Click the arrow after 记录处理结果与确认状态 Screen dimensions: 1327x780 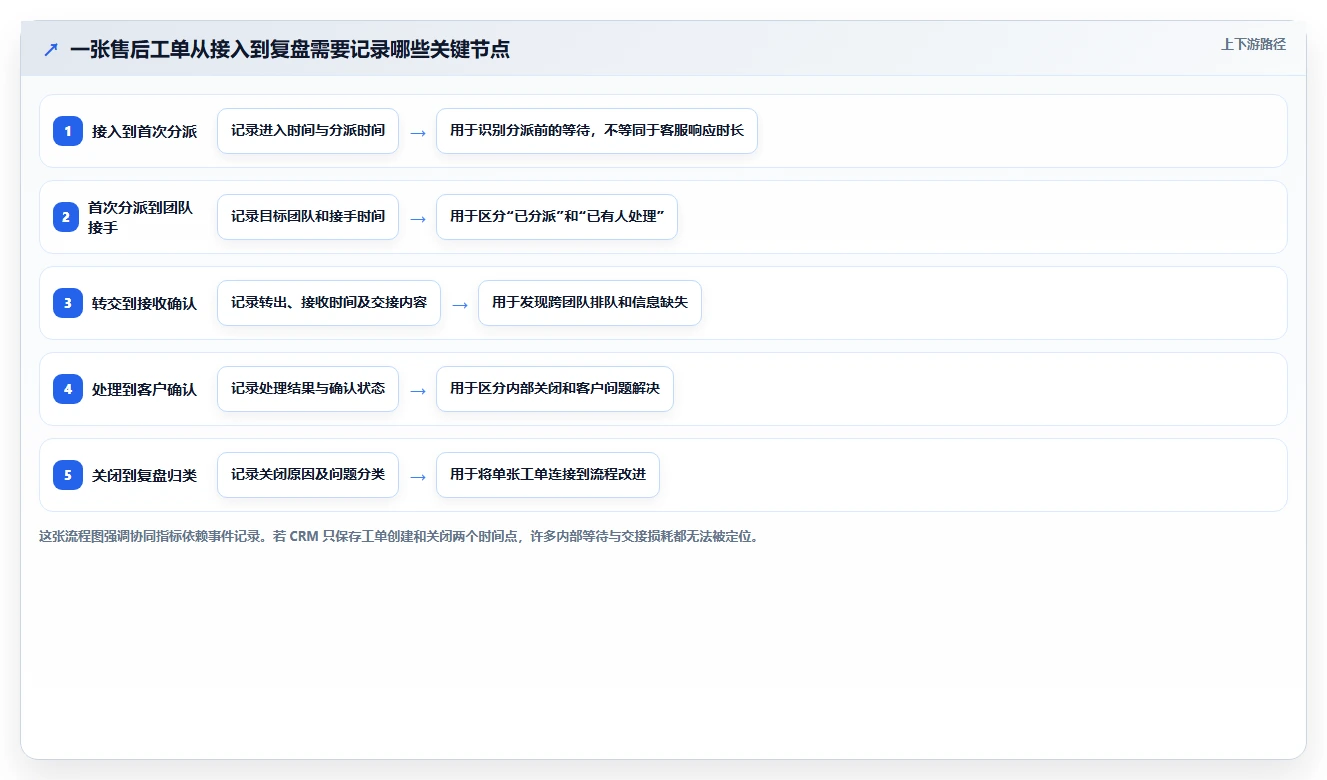(418, 390)
